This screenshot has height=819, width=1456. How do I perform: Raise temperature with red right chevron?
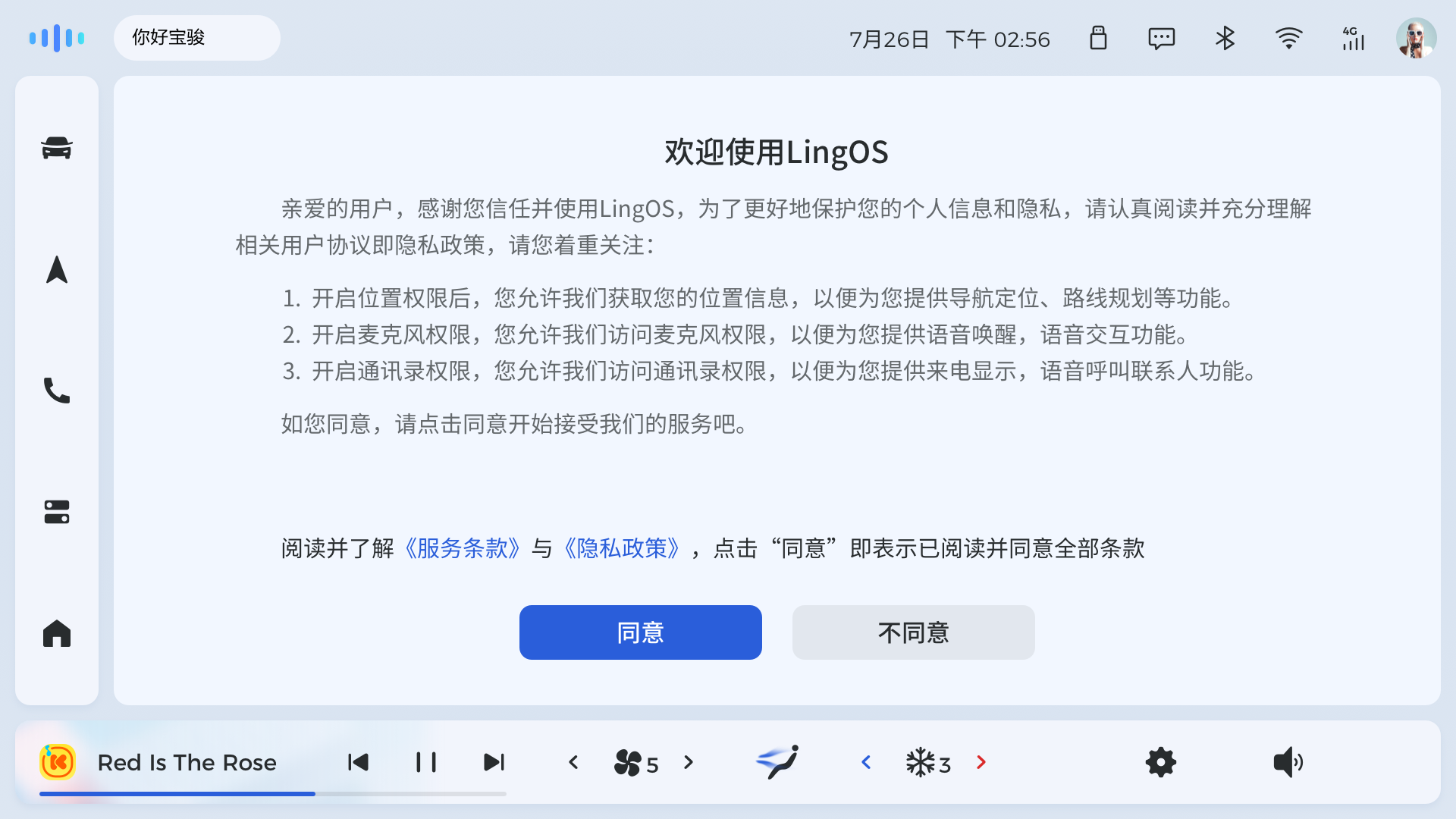(981, 762)
